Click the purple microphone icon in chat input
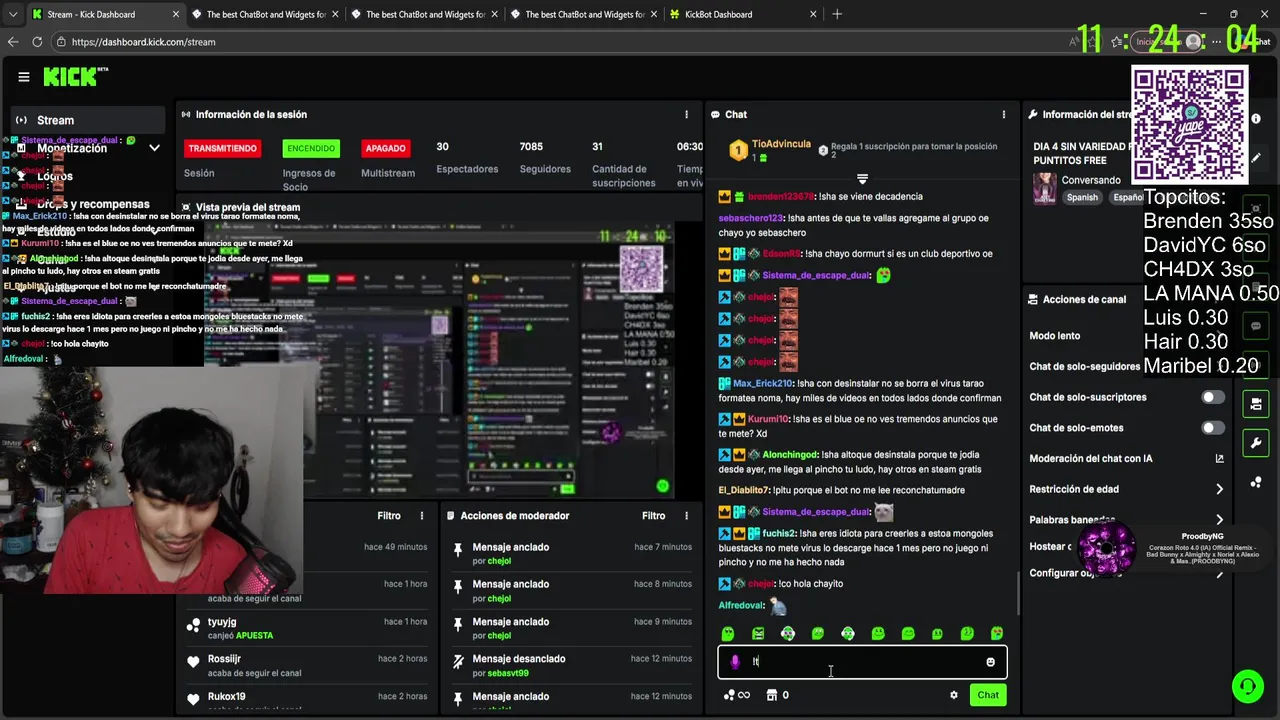 click(x=735, y=662)
